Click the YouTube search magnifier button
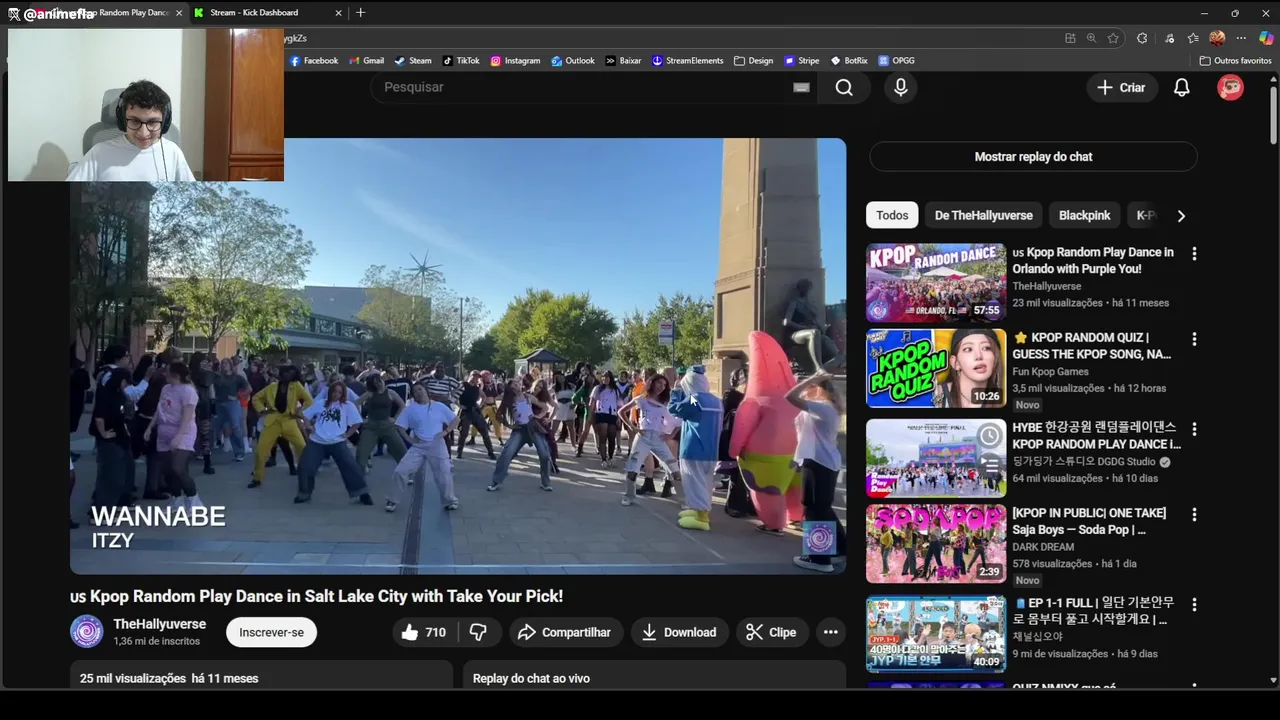The width and height of the screenshot is (1280, 720). coord(844,87)
